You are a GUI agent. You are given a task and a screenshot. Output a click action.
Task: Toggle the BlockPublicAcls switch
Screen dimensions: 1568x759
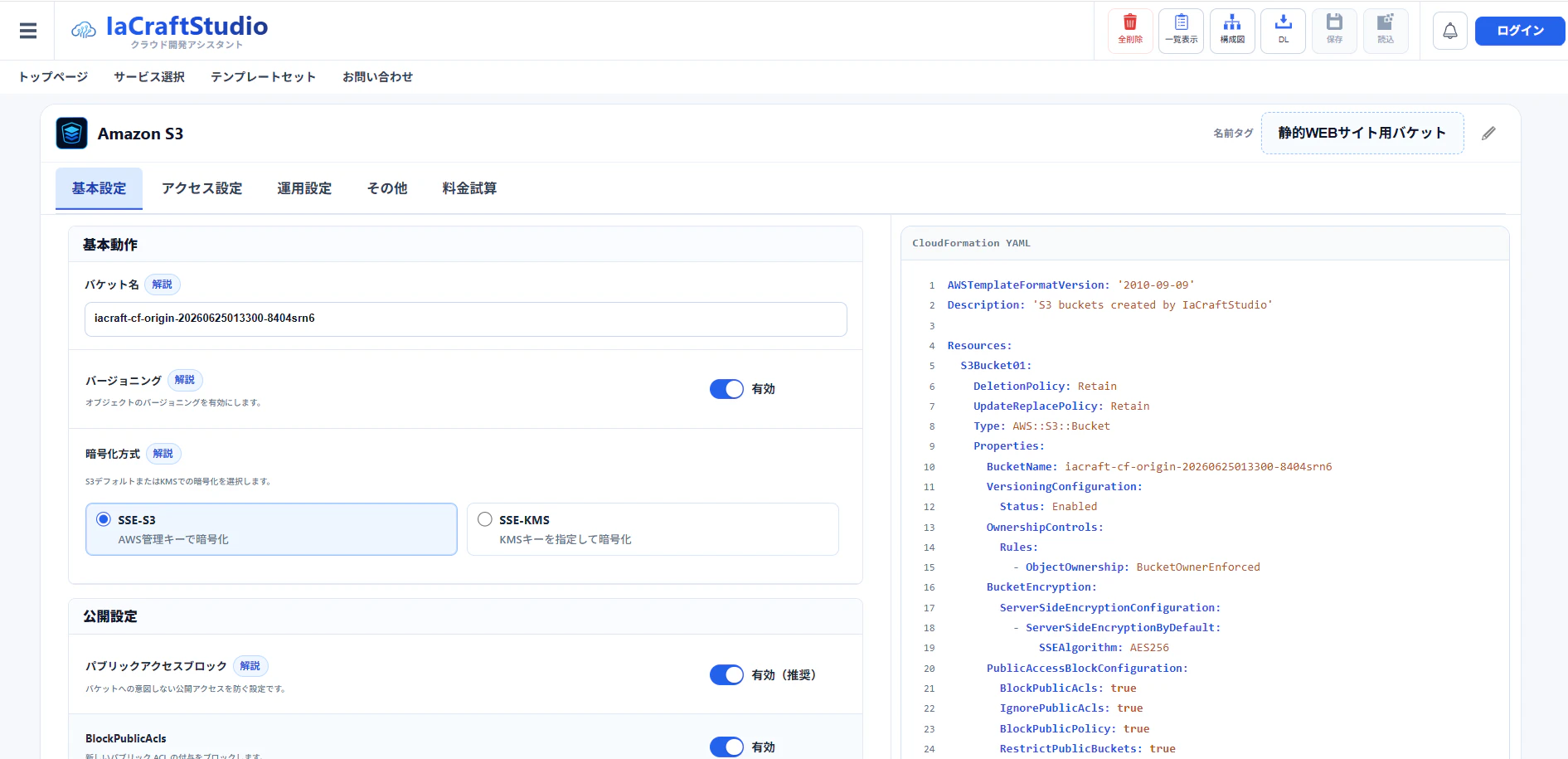coord(726,747)
